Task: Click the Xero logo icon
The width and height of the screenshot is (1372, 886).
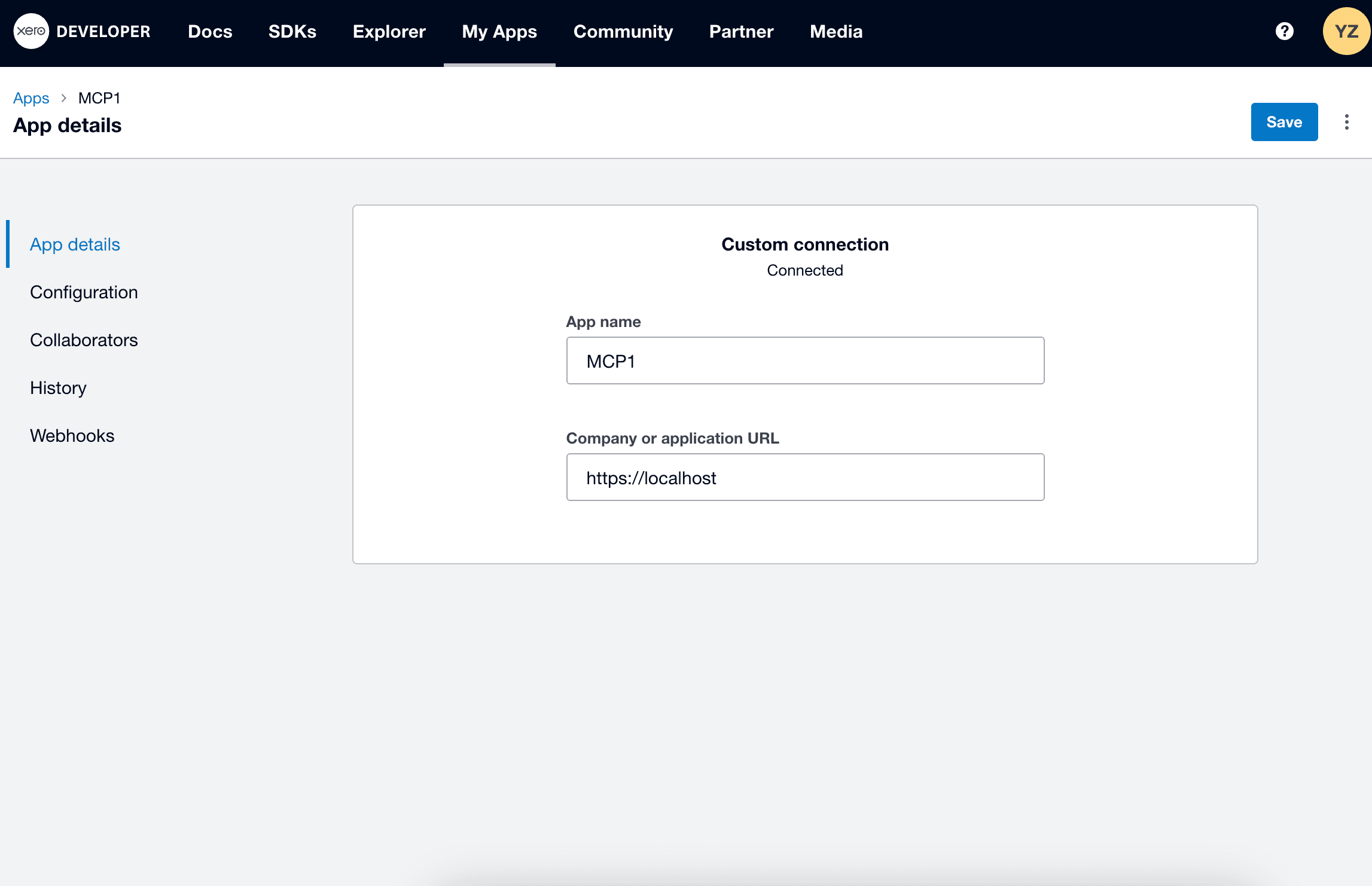Action: tap(31, 31)
